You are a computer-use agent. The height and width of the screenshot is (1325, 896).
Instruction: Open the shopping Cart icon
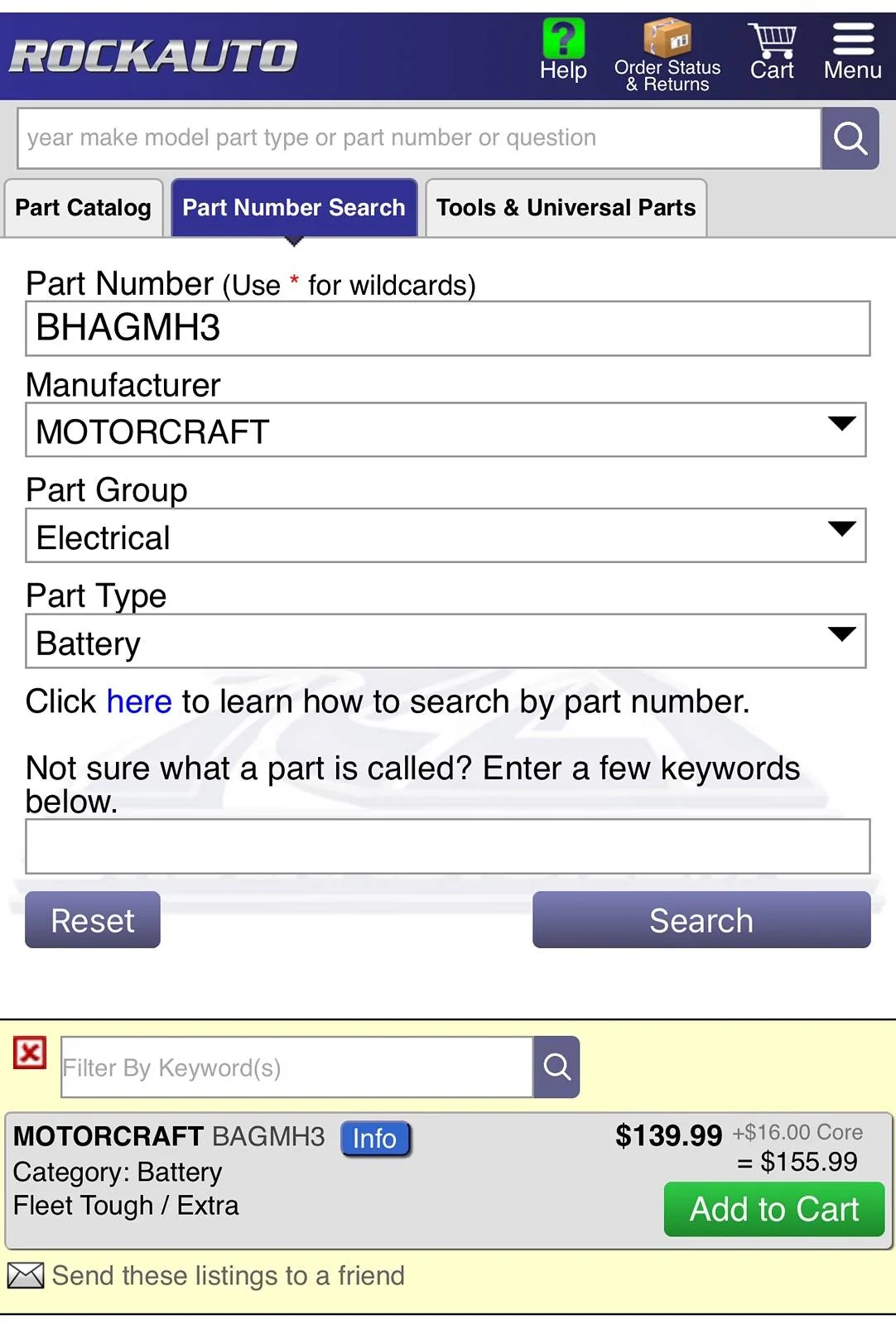coord(772,40)
